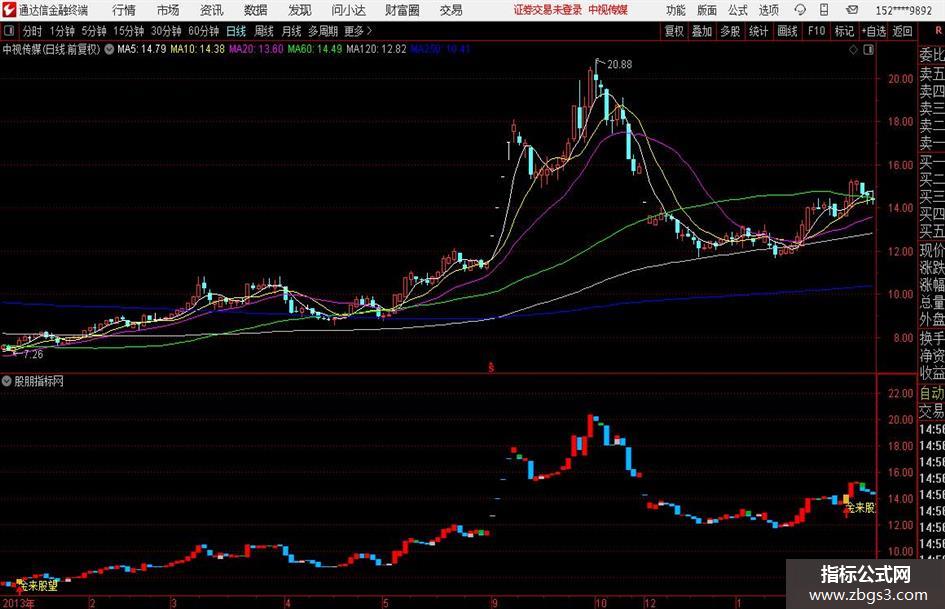Click the 2013年 date axis label

(18, 603)
